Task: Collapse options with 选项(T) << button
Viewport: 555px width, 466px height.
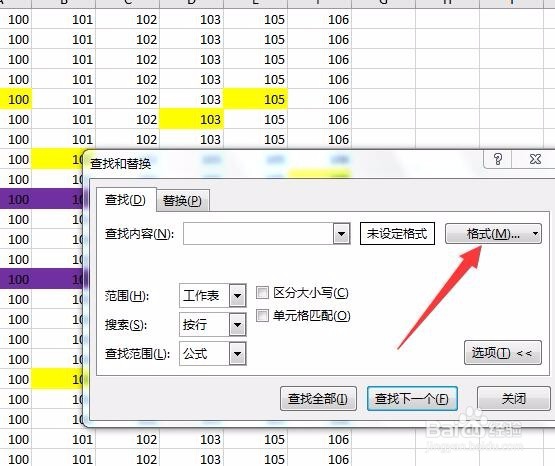Action: click(503, 353)
